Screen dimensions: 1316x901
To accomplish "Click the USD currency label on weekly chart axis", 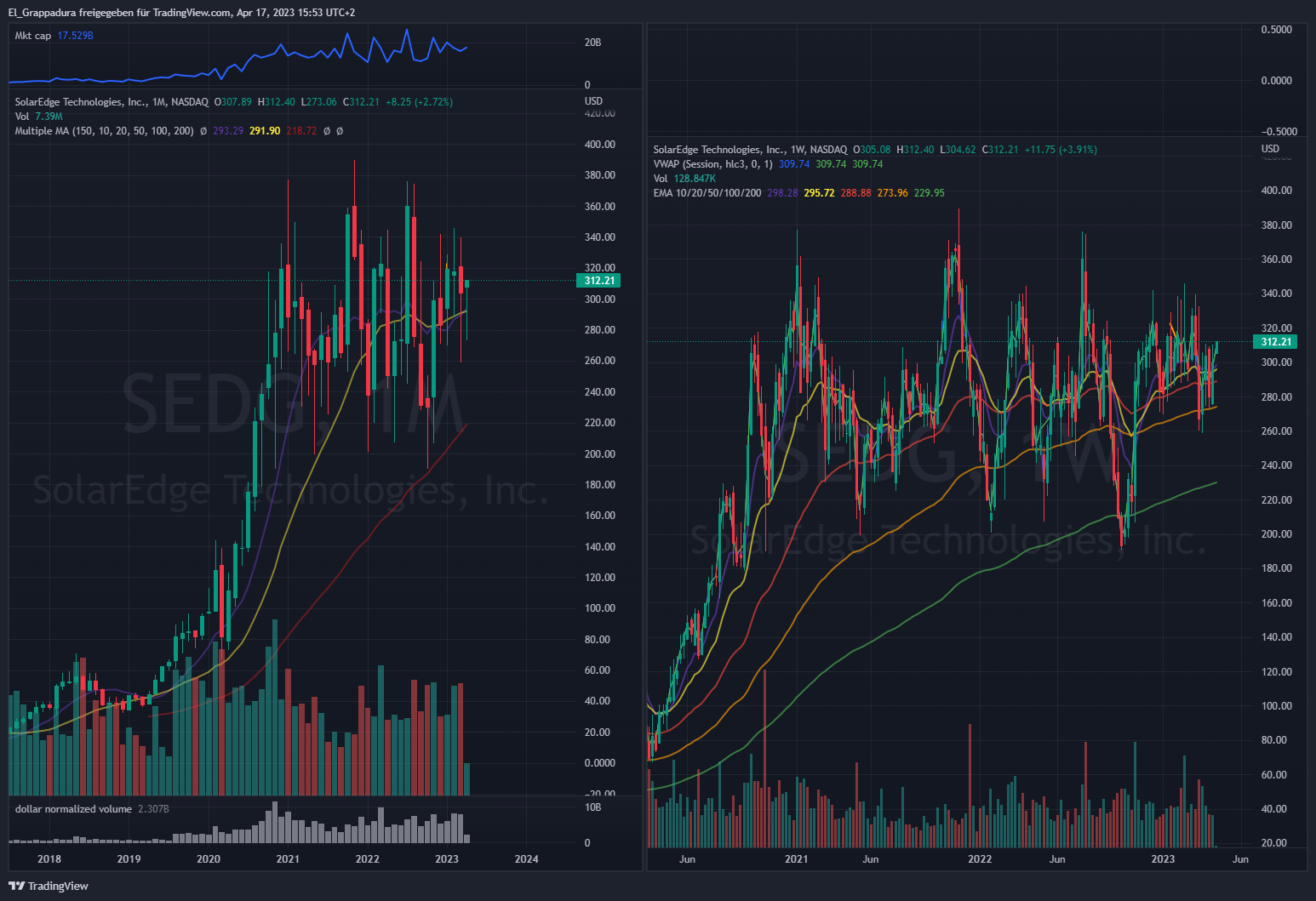I will (x=1269, y=148).
